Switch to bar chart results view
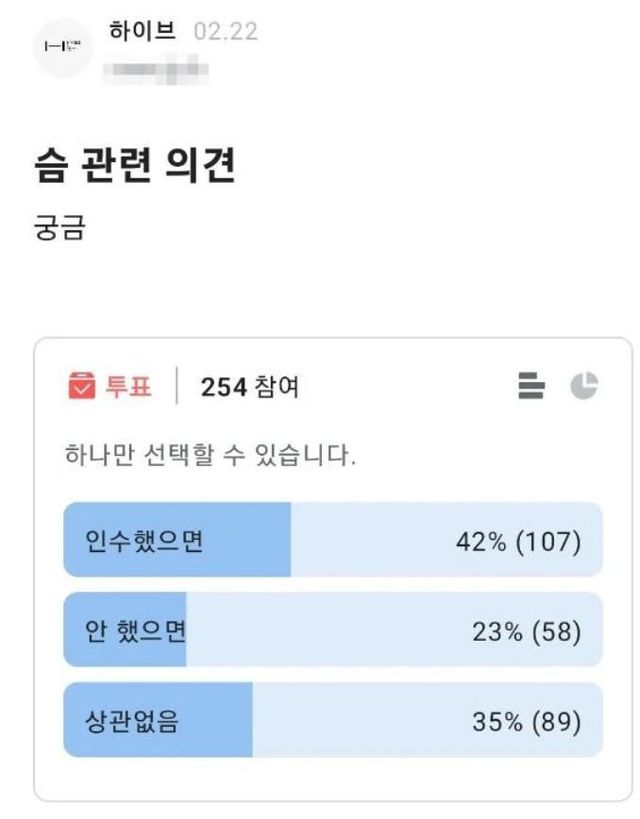Image resolution: width=640 pixels, height=819 pixels. [532, 386]
